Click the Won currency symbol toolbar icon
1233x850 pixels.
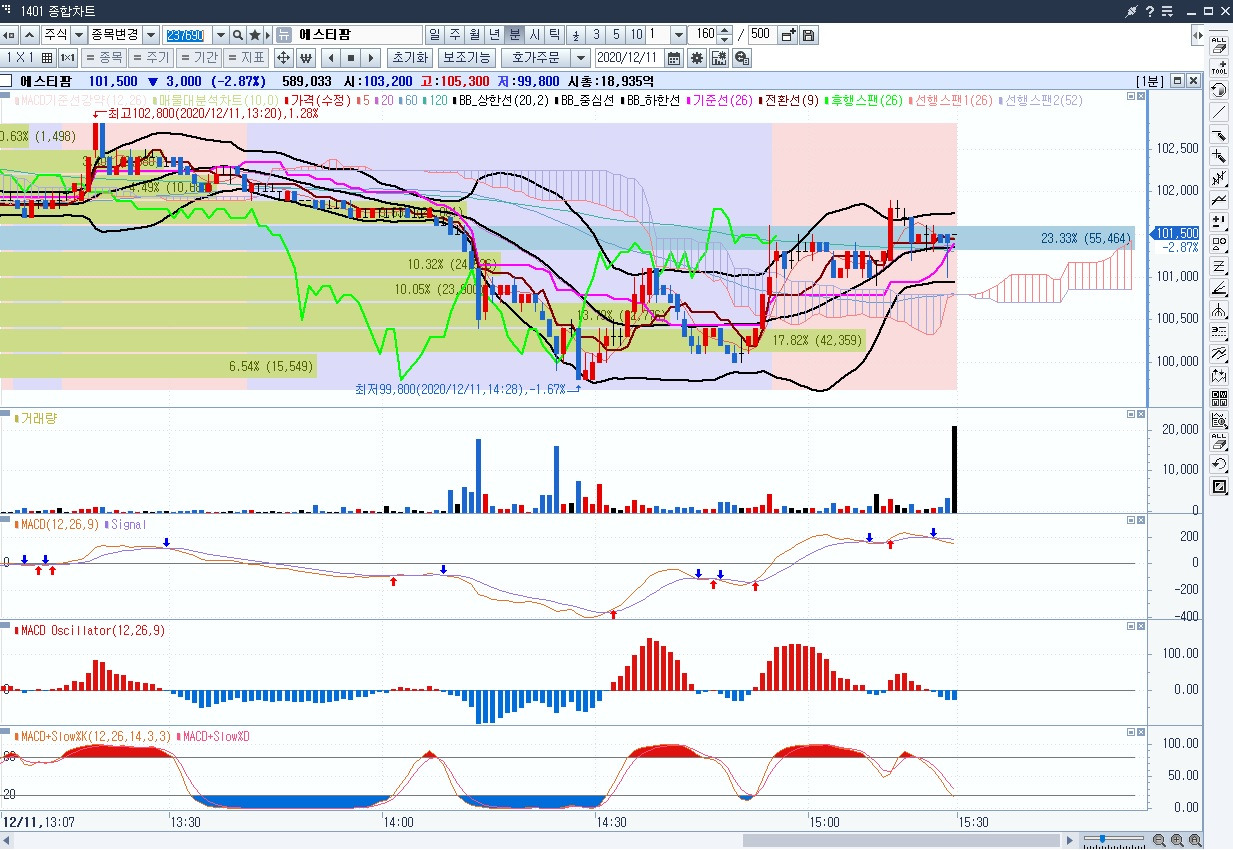tap(306, 58)
